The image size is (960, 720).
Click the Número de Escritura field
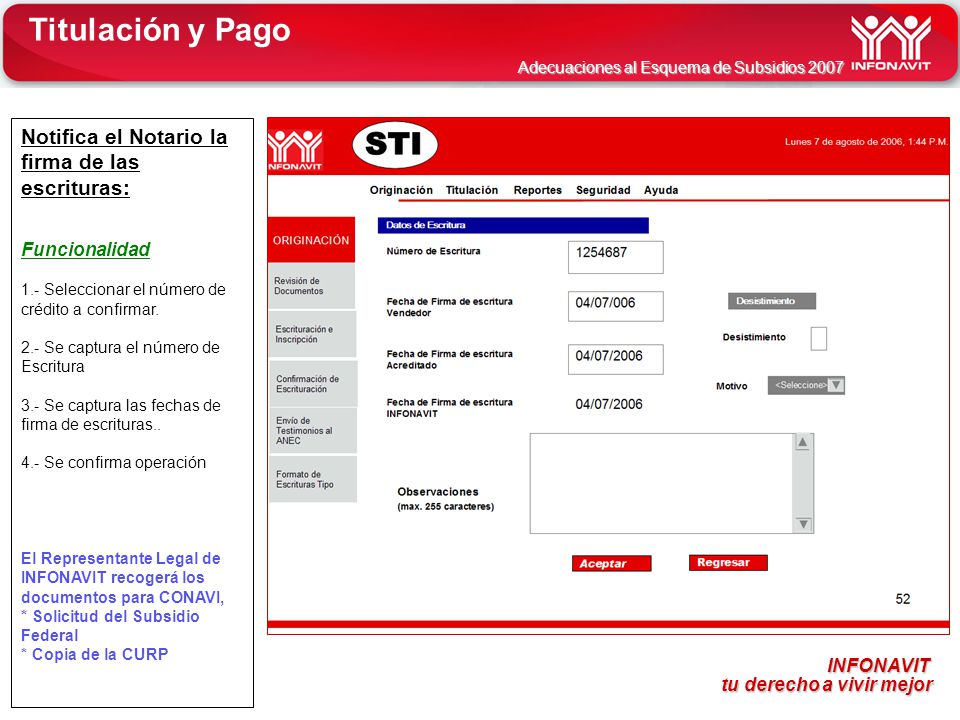click(615, 257)
